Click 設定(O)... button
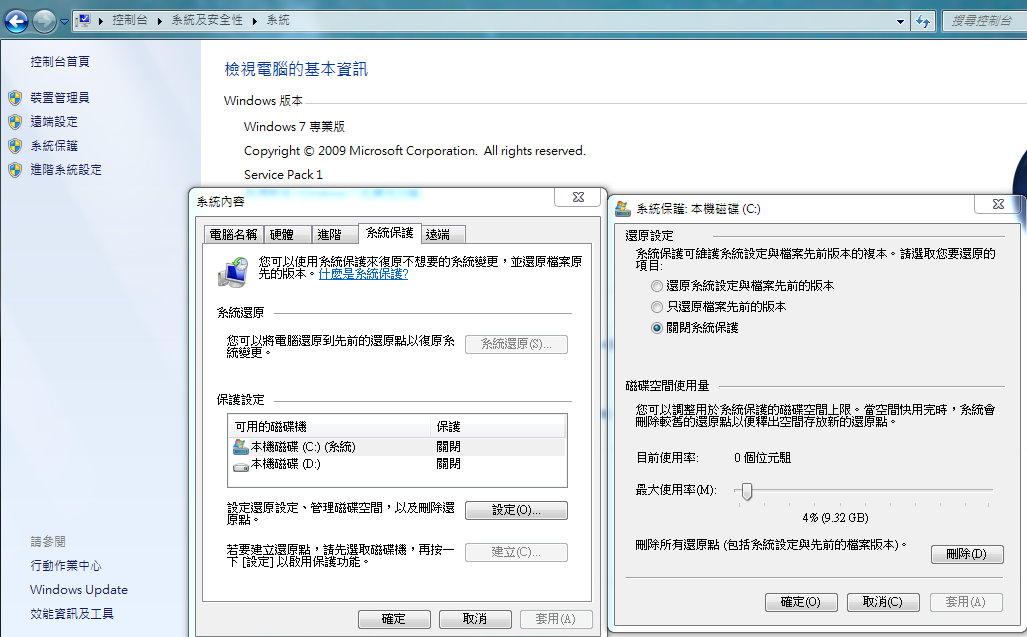This screenshot has width=1027, height=637. [x=516, y=511]
